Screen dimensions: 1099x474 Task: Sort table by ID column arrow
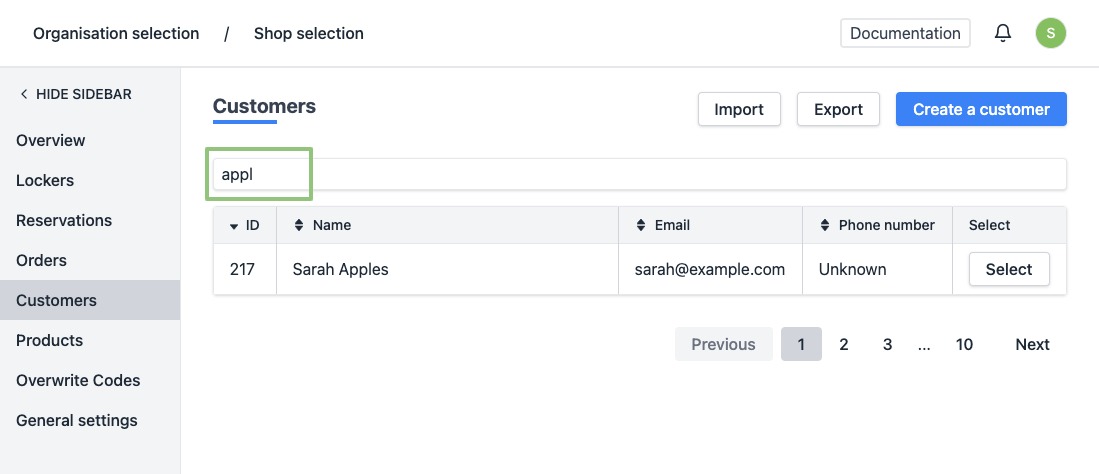coord(234,226)
